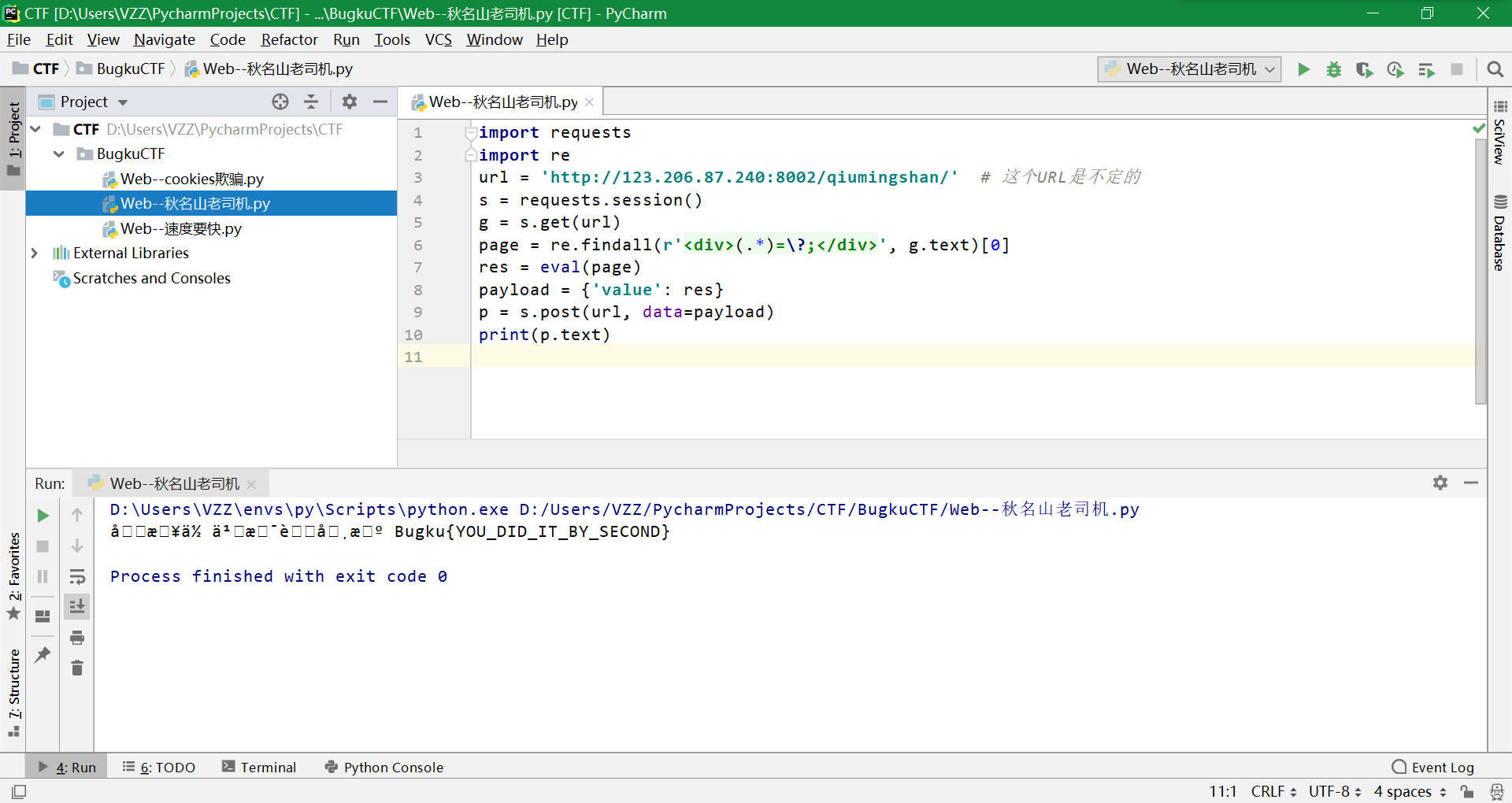Click the inspection profile face icon
This screenshot has height=803, width=1512.
1496,791
